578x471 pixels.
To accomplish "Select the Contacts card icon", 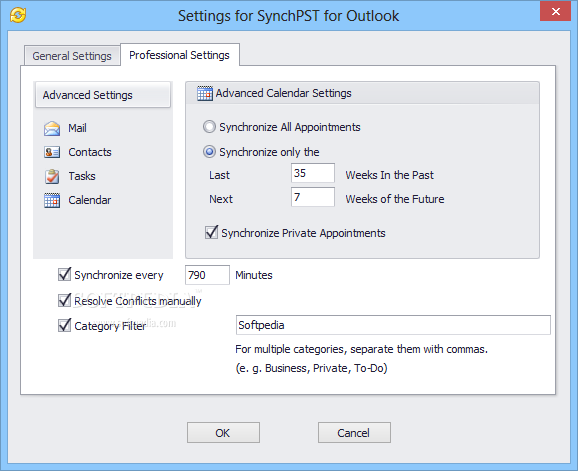I will click(52, 152).
